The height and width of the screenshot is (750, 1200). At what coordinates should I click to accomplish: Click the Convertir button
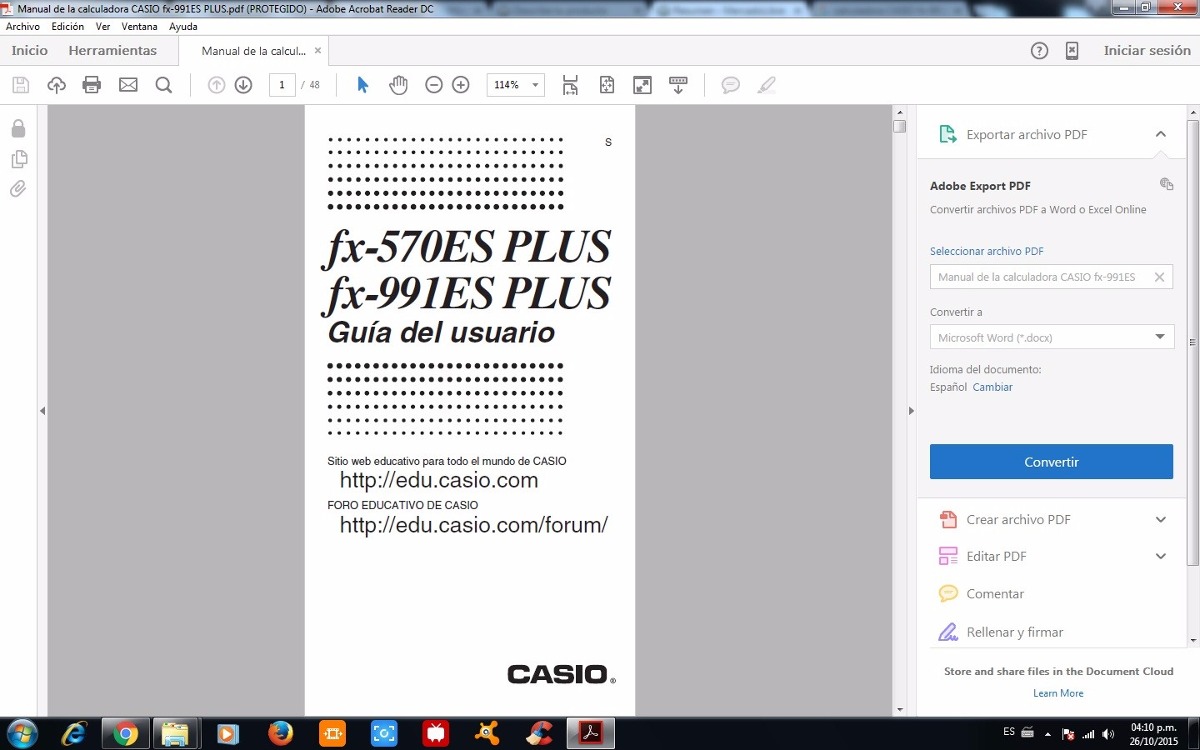point(1052,462)
